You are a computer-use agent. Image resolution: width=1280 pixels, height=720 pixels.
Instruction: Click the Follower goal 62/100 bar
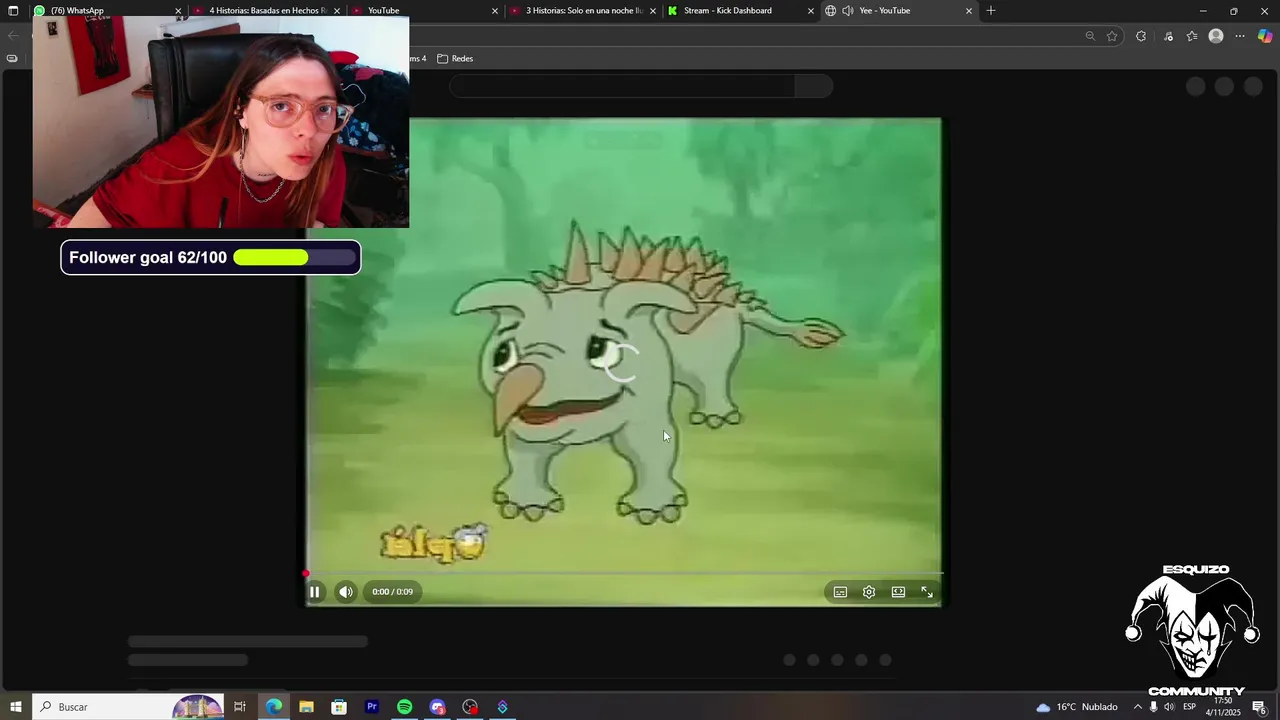click(211, 258)
